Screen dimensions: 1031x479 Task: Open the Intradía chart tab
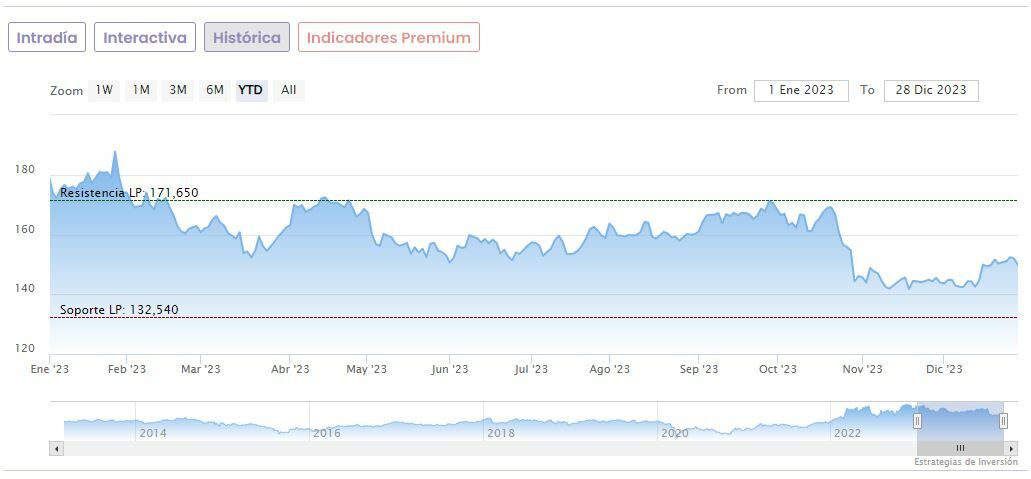click(x=47, y=38)
